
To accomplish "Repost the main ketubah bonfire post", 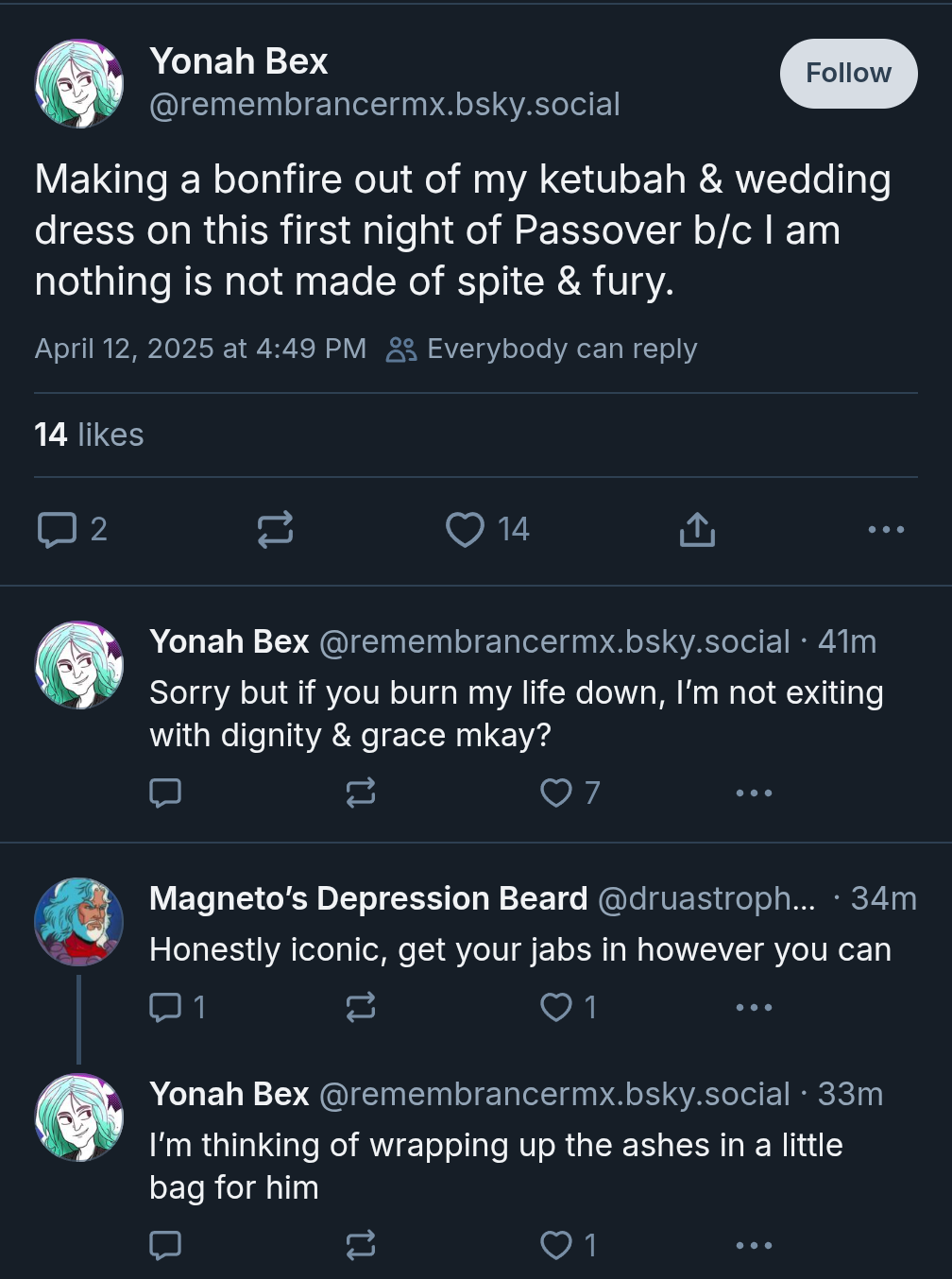I will pos(275,529).
